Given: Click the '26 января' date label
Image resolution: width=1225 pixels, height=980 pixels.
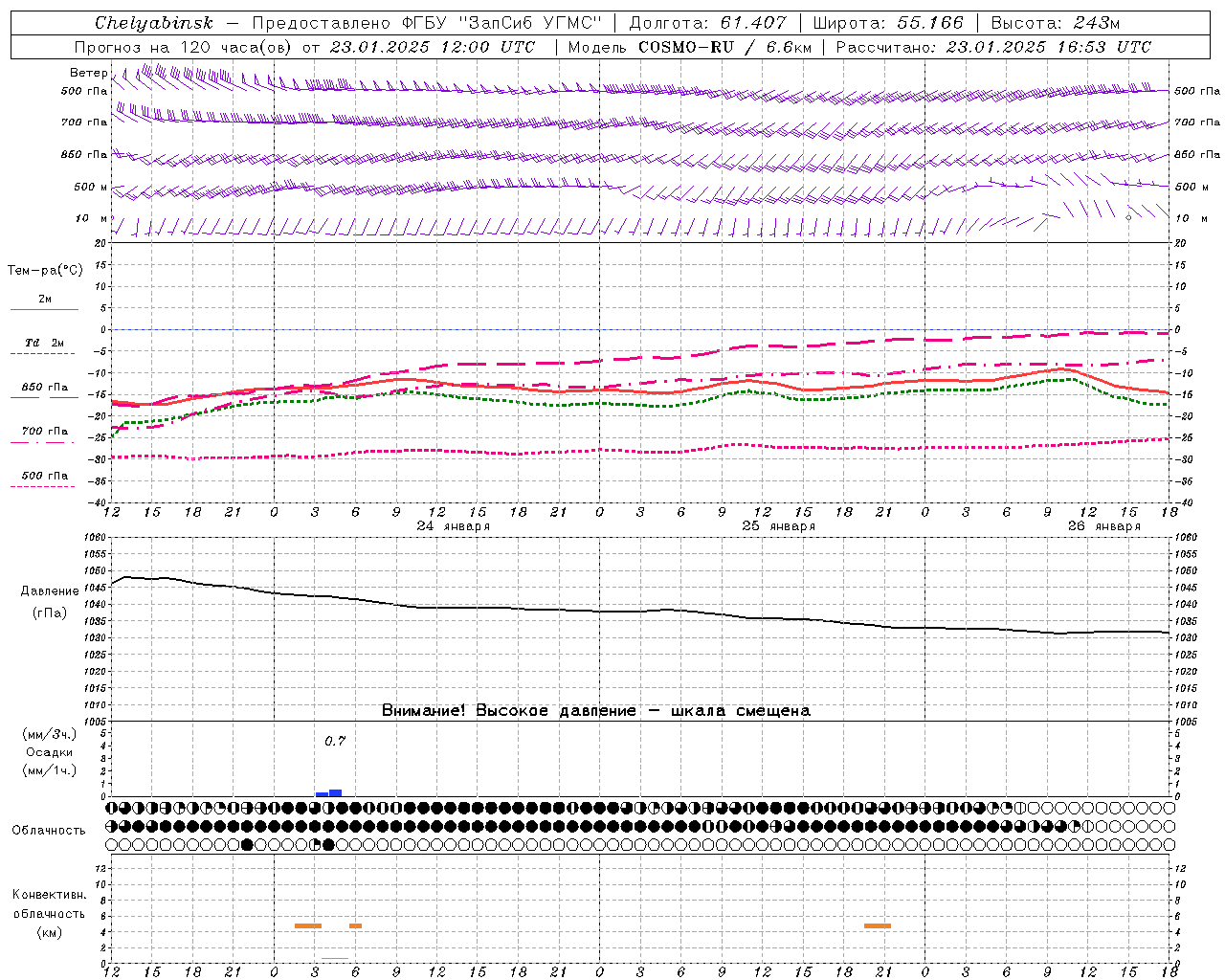Looking at the screenshot, I should point(1103,526).
